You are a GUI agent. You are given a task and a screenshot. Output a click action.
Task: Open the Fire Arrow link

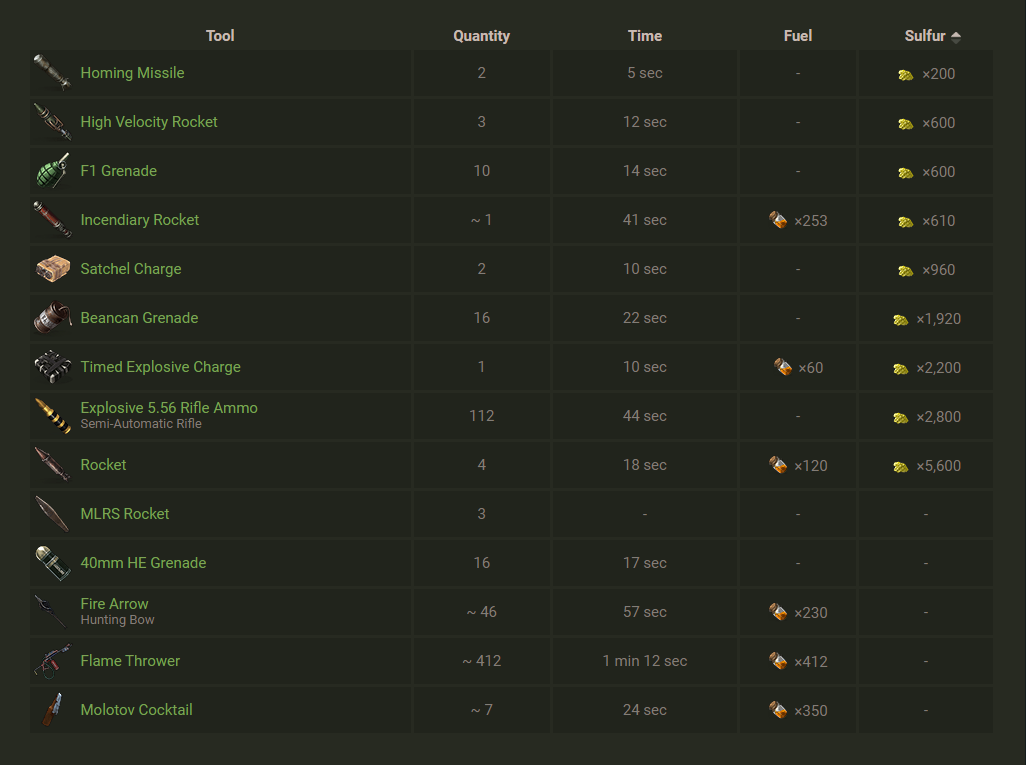coord(114,604)
